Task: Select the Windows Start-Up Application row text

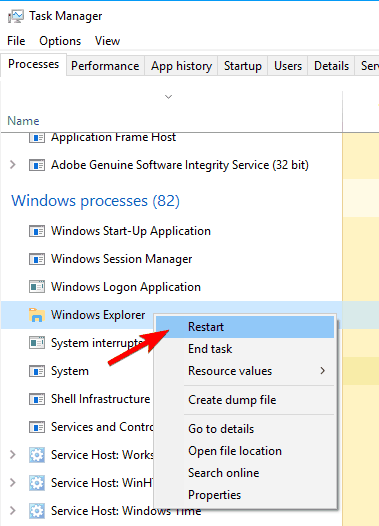Action: coord(131,231)
